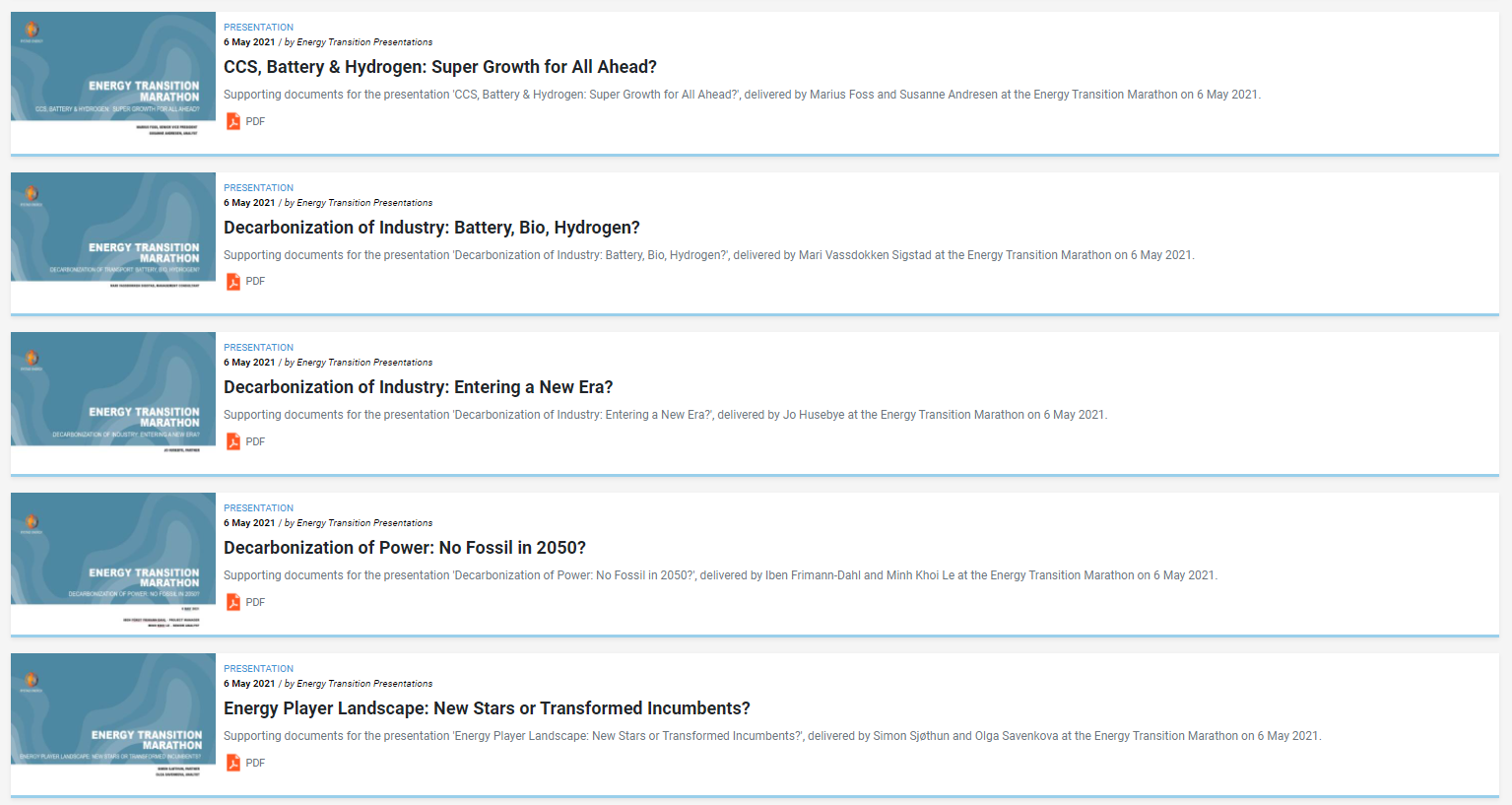Click Energy Transition Presentations author in first entry

point(364,42)
